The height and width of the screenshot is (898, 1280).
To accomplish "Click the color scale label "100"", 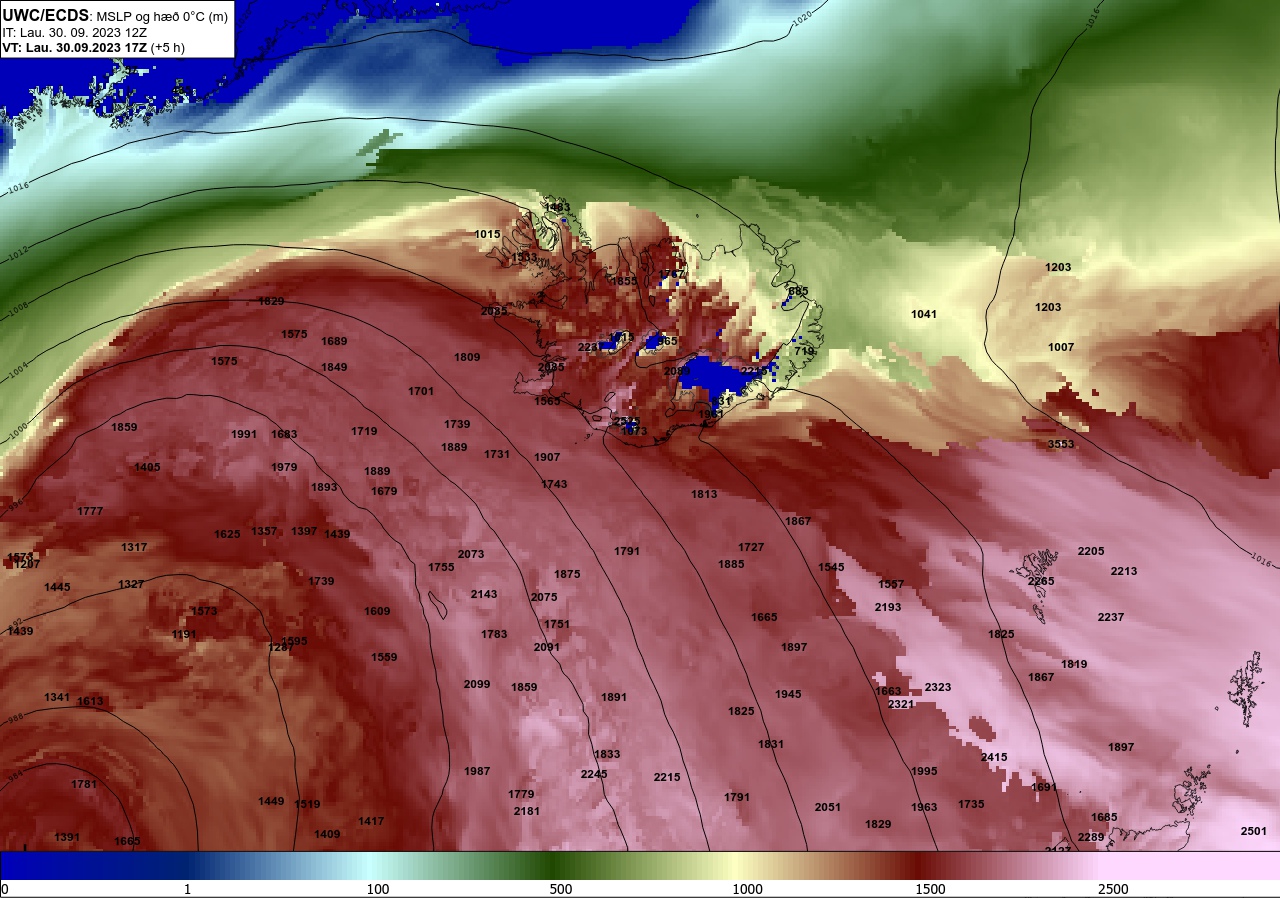I will 377,890.
